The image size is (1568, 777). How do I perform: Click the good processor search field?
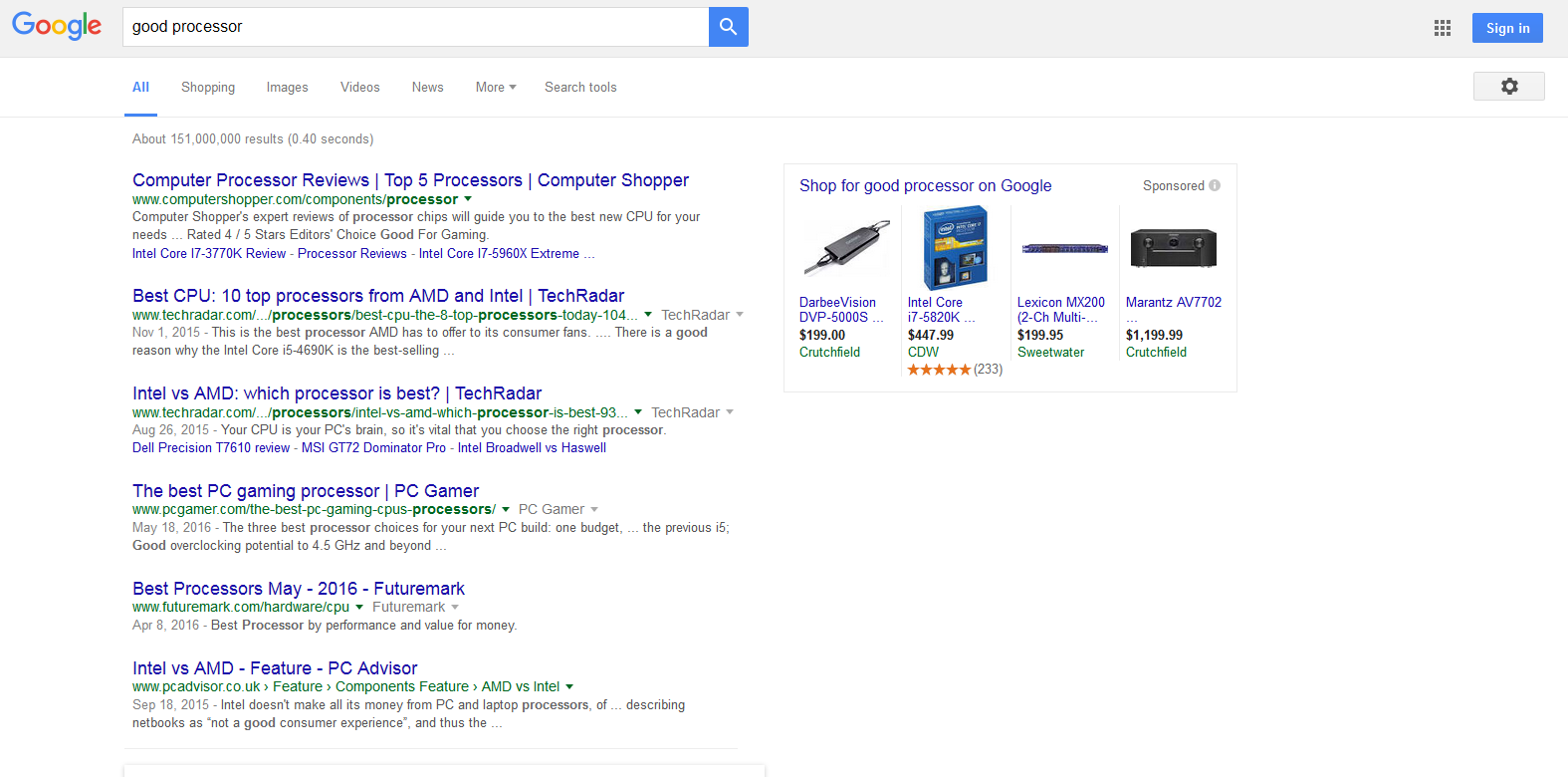(x=415, y=27)
